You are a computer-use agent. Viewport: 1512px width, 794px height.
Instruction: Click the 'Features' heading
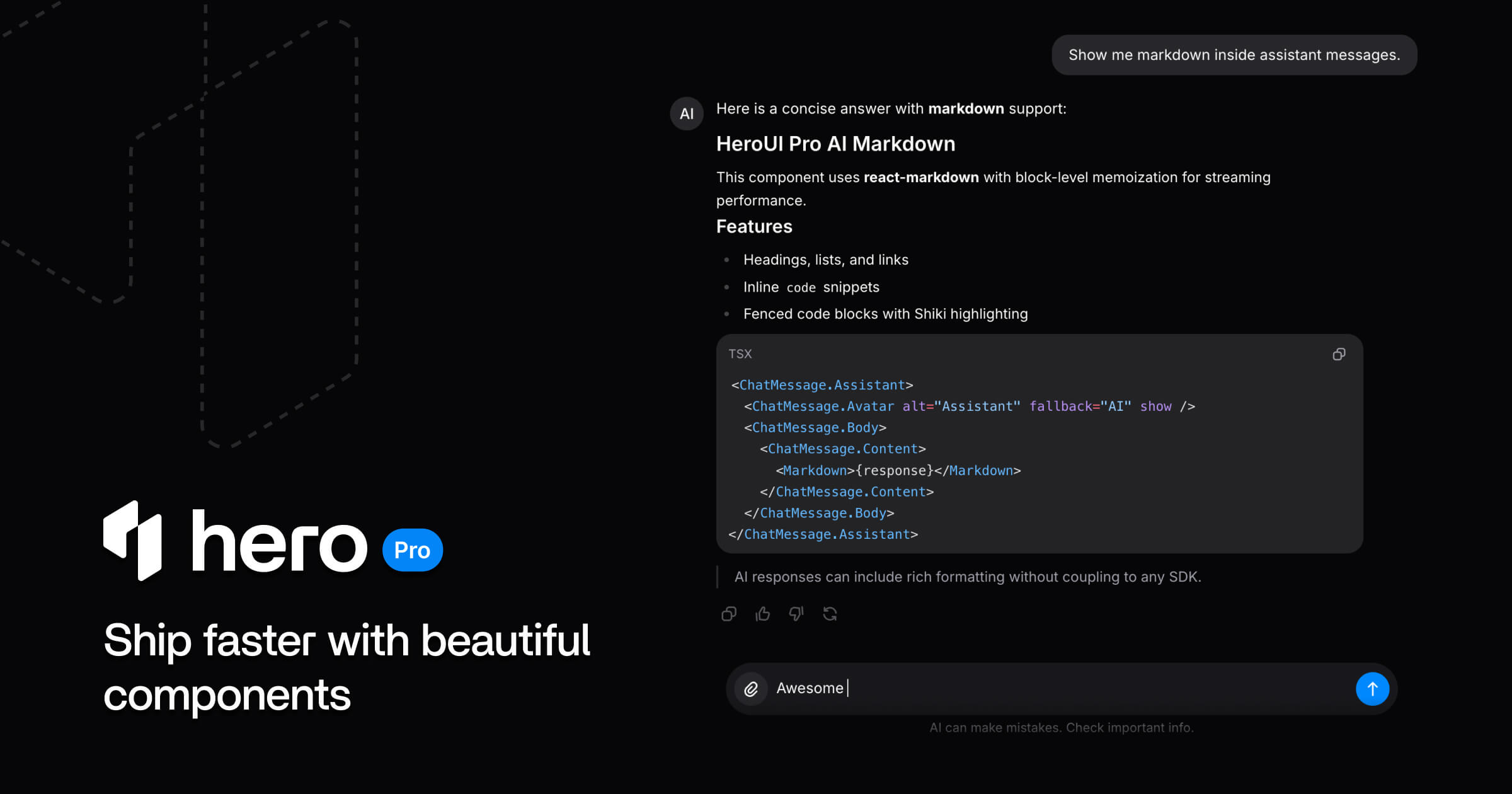(754, 226)
